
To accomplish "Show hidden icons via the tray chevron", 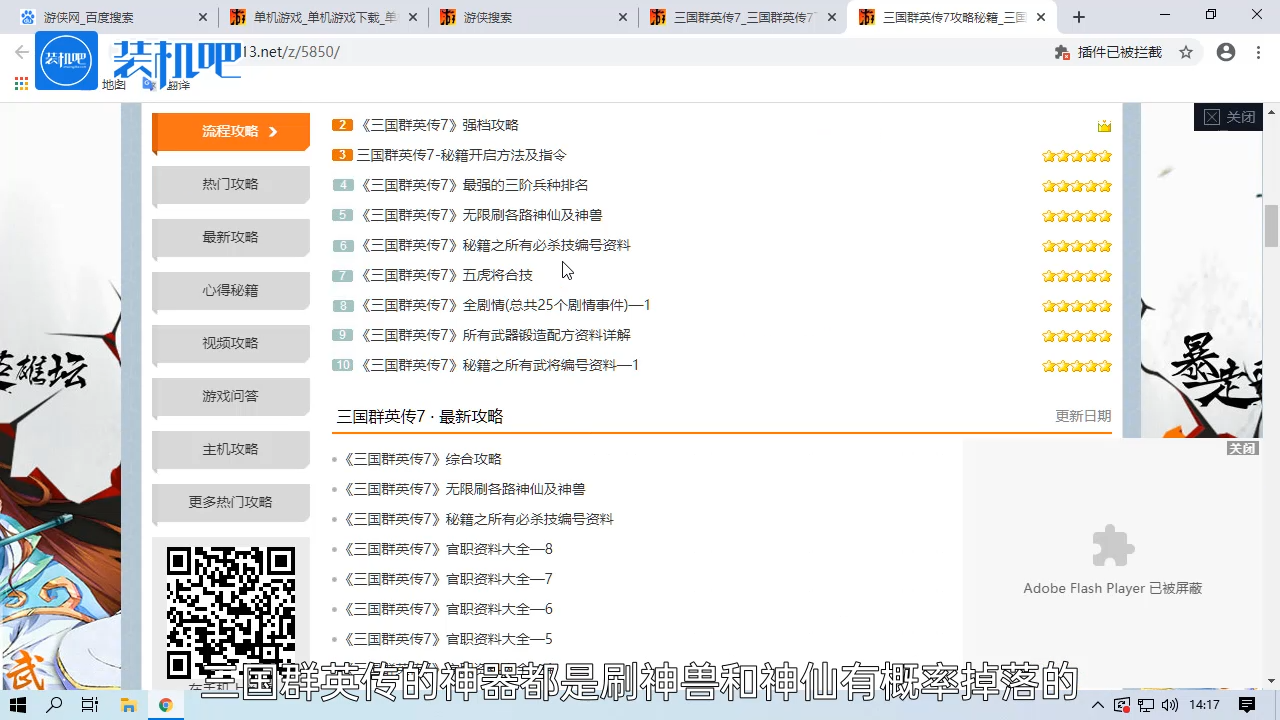I will (1098, 705).
